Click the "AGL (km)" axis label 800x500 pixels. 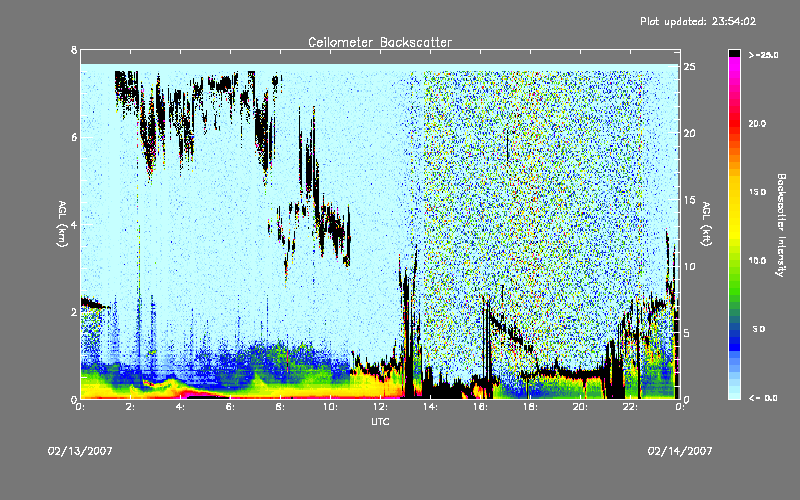pyautogui.click(x=62, y=224)
